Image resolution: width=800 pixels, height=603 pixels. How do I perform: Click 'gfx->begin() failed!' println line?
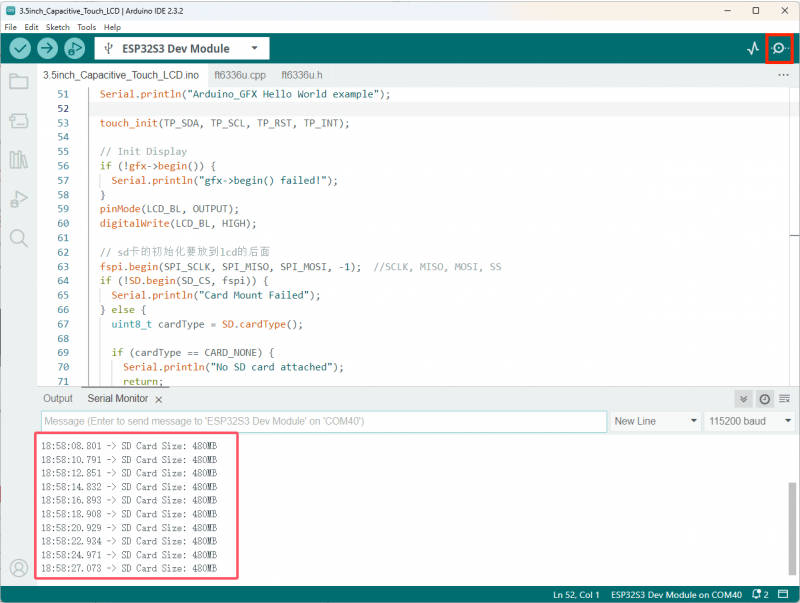224,180
